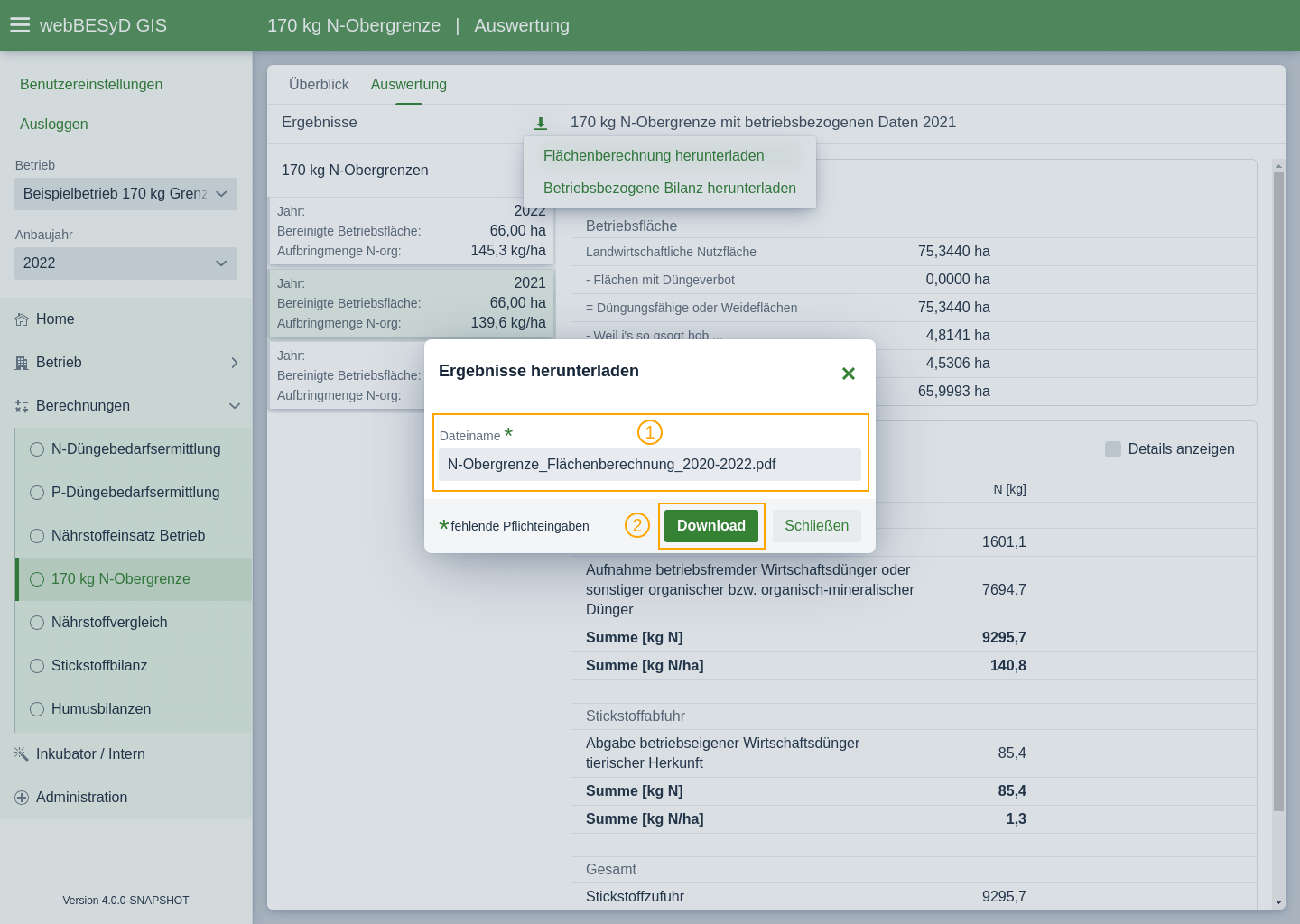Select 170 kg N-Obergrenze circle marker

coord(37,579)
